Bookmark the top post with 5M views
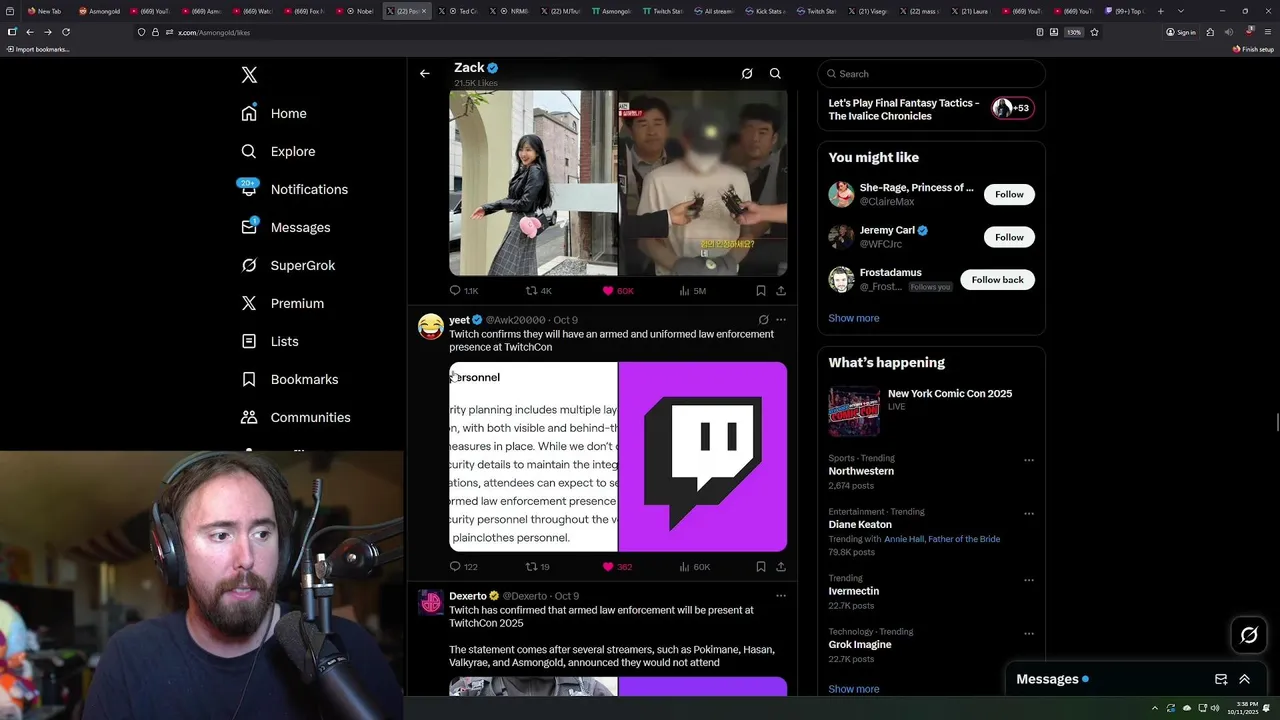The height and width of the screenshot is (720, 1280). [x=761, y=290]
